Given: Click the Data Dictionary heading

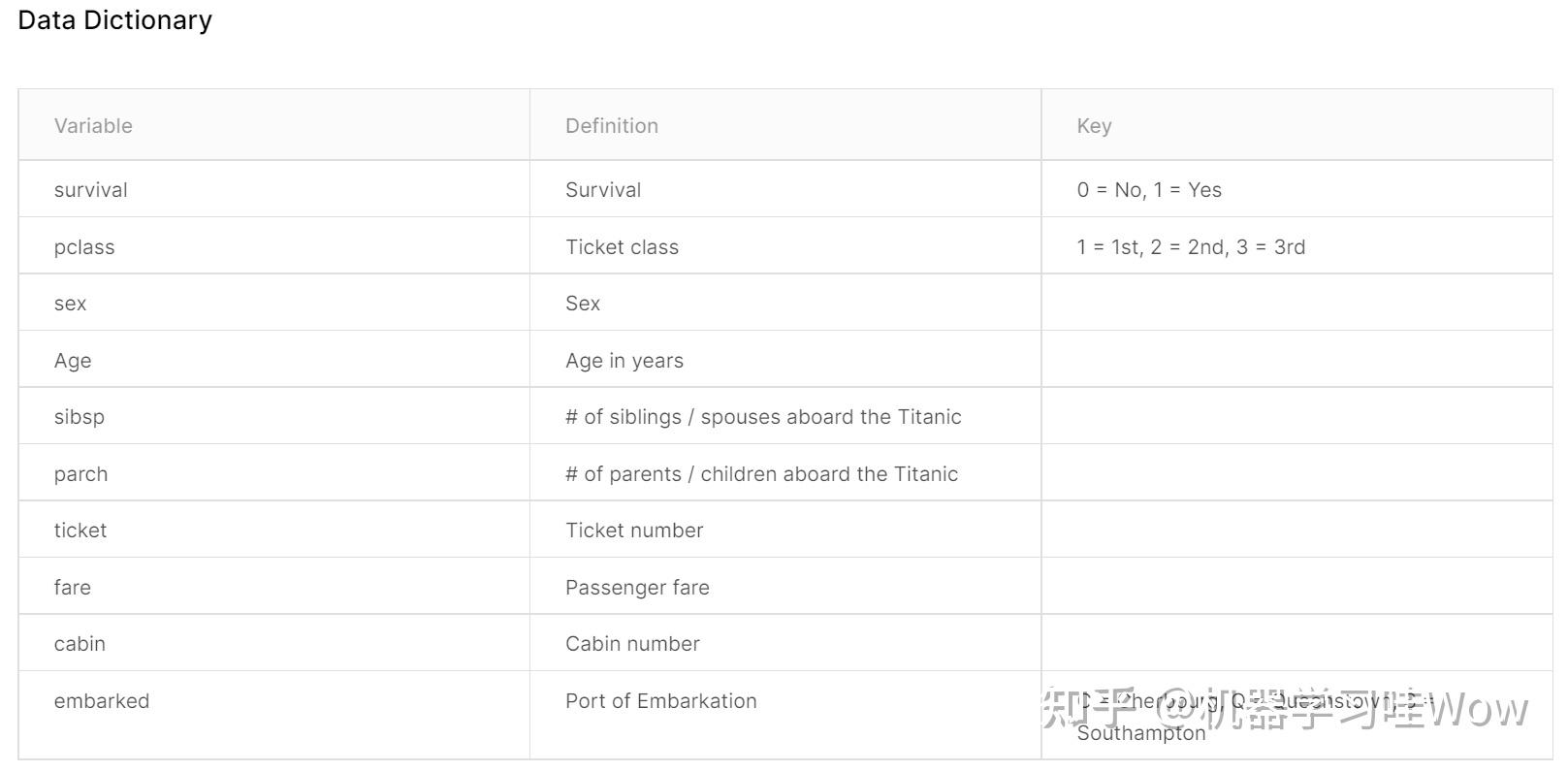Looking at the screenshot, I should point(114,20).
